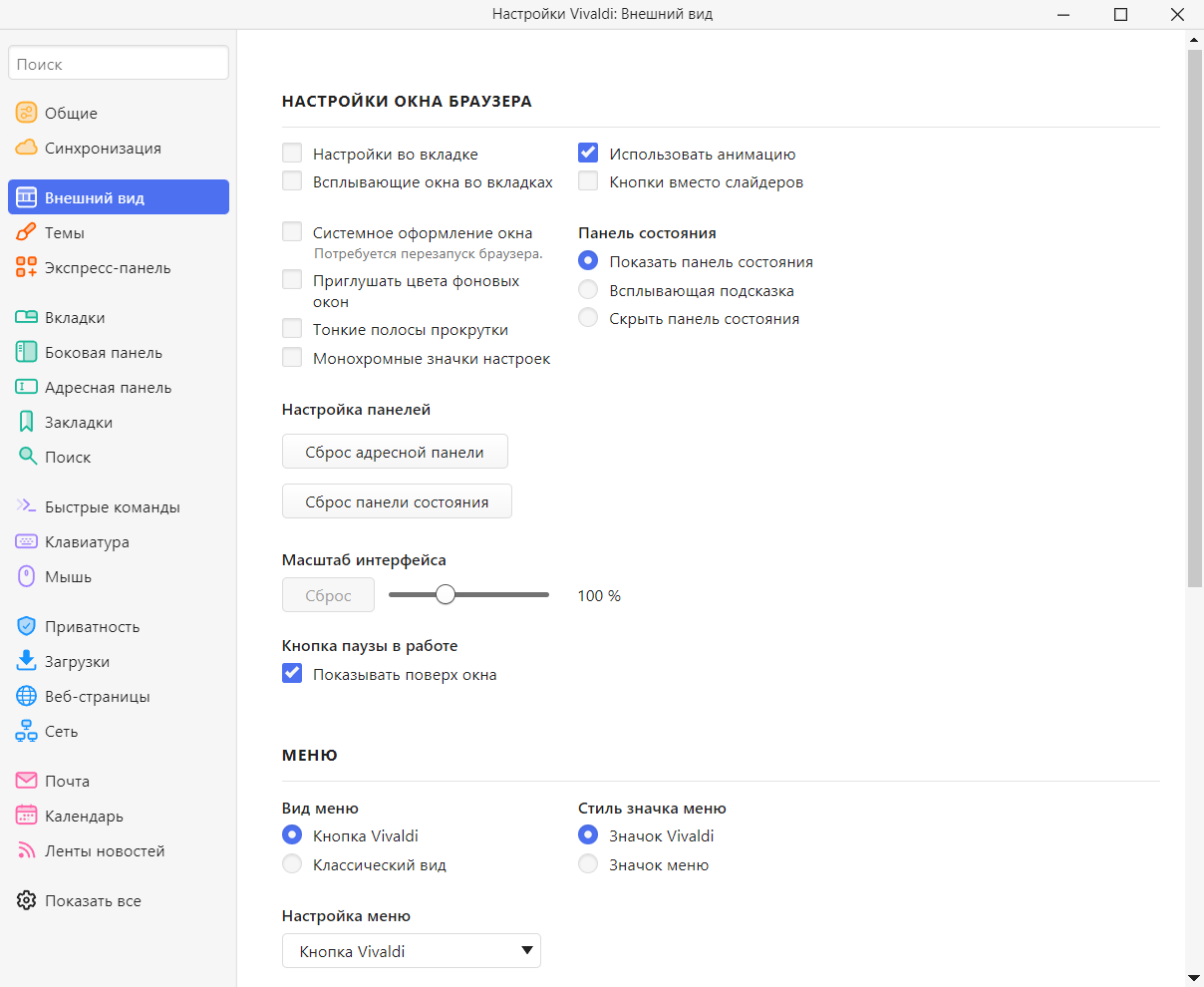Enable Монохромные значки настроек checkbox
The height and width of the screenshot is (987, 1204).
click(292, 358)
